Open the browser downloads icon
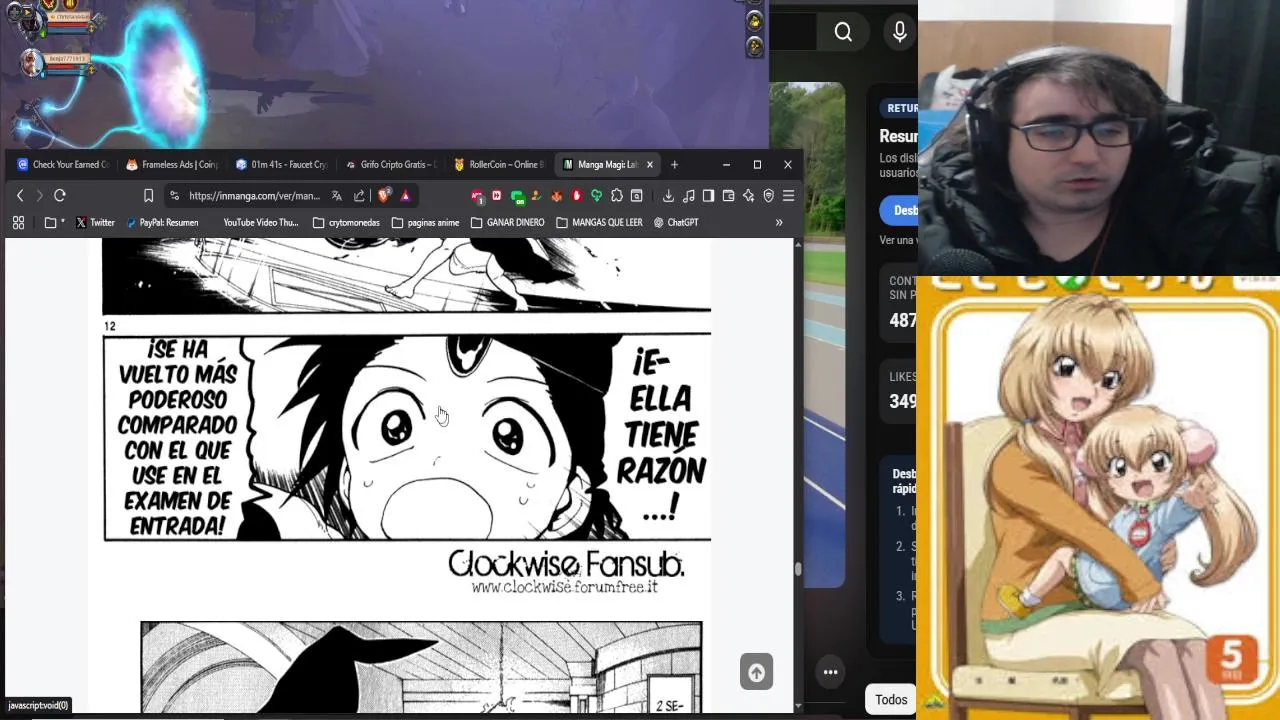1280x720 pixels. 668,196
